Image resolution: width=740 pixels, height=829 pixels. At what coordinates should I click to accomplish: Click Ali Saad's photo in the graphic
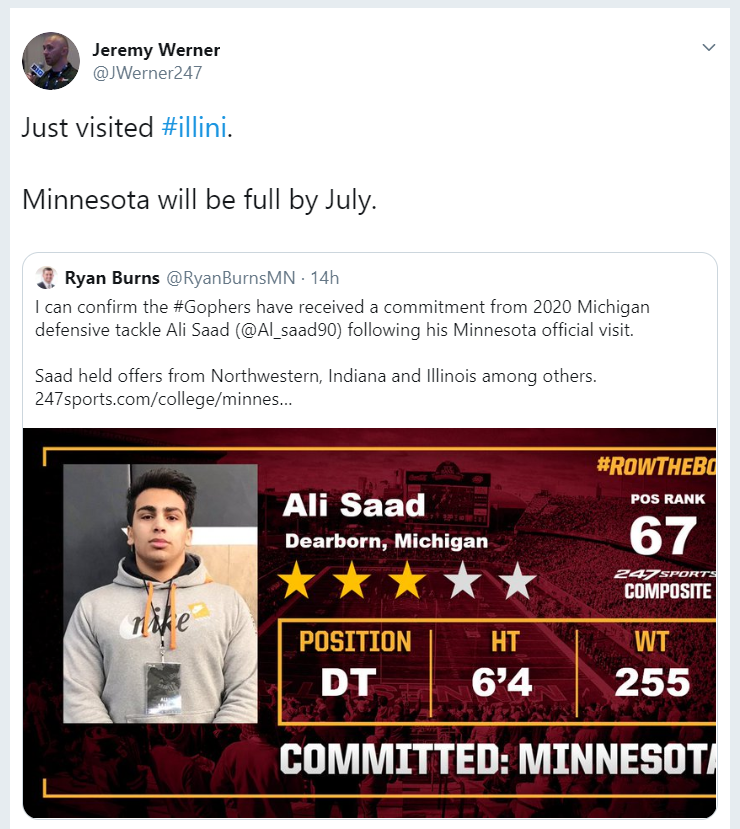(160, 592)
